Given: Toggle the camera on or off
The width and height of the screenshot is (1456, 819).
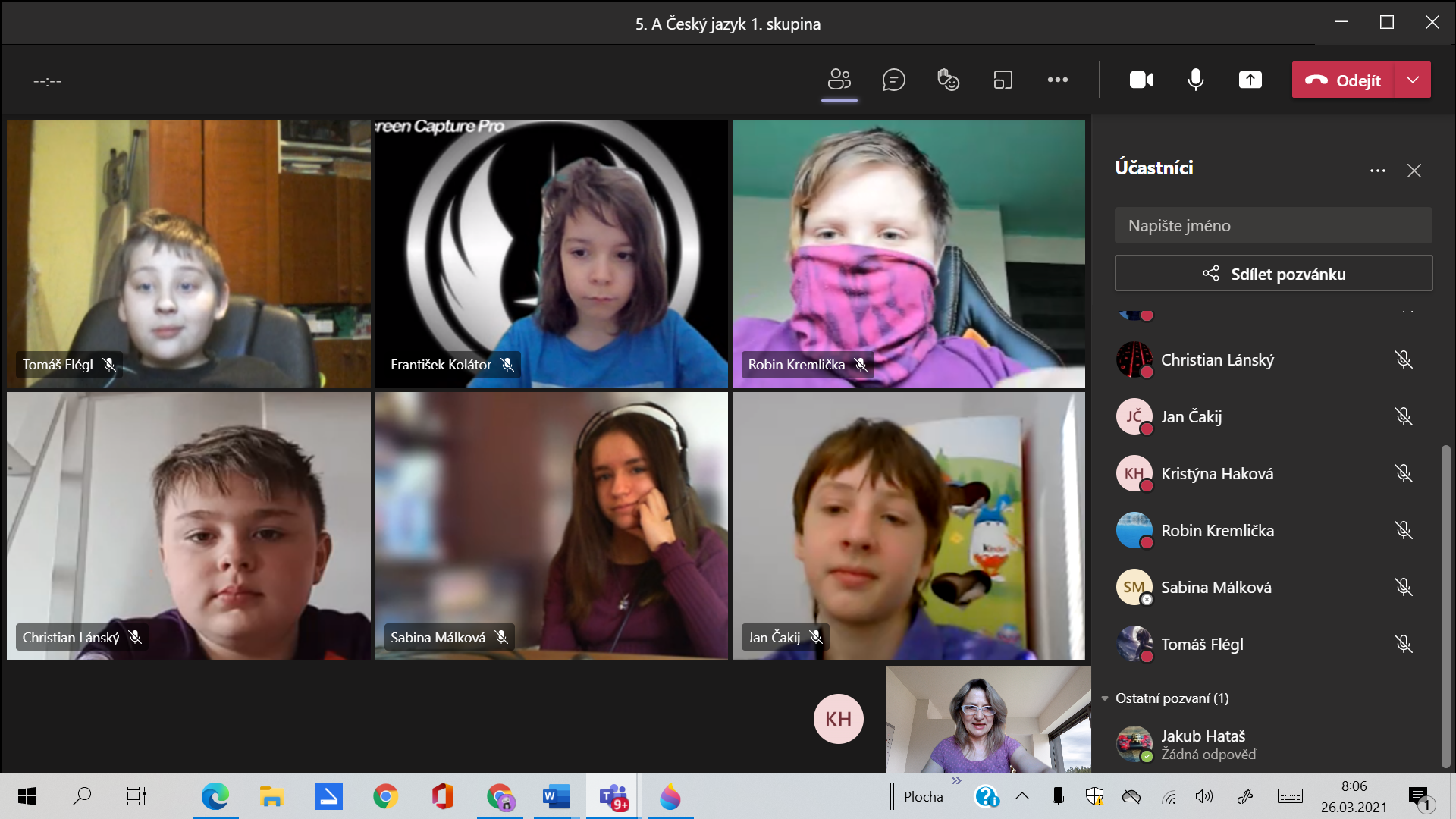Looking at the screenshot, I should click(x=1141, y=80).
